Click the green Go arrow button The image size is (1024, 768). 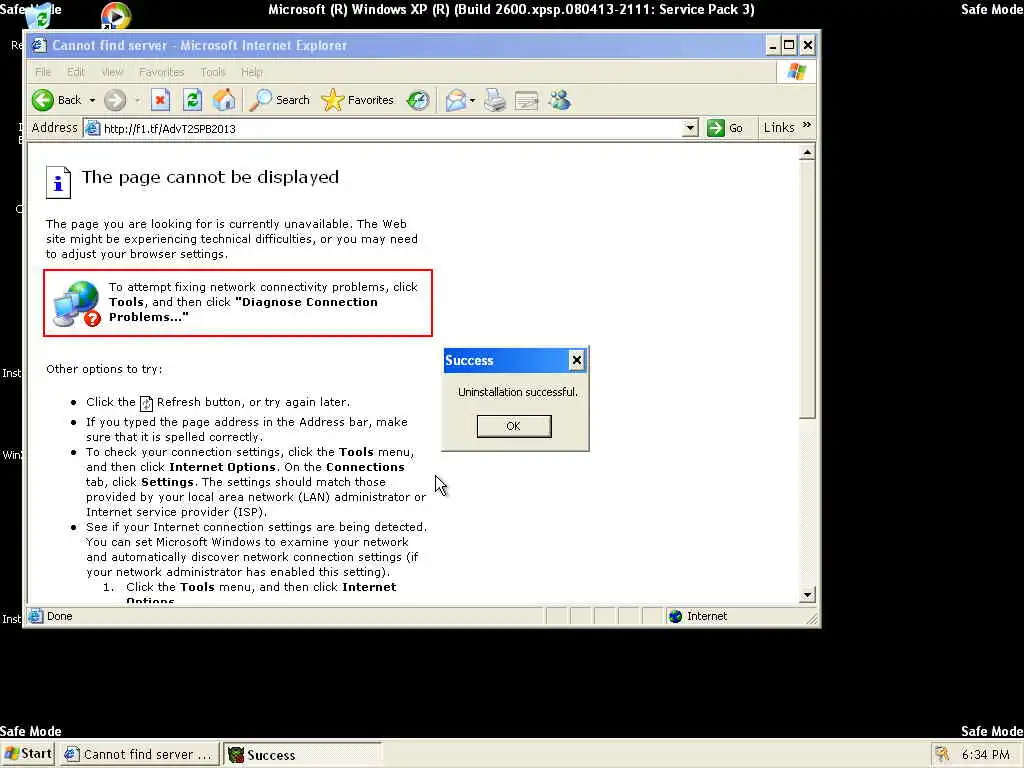pyautogui.click(x=716, y=127)
